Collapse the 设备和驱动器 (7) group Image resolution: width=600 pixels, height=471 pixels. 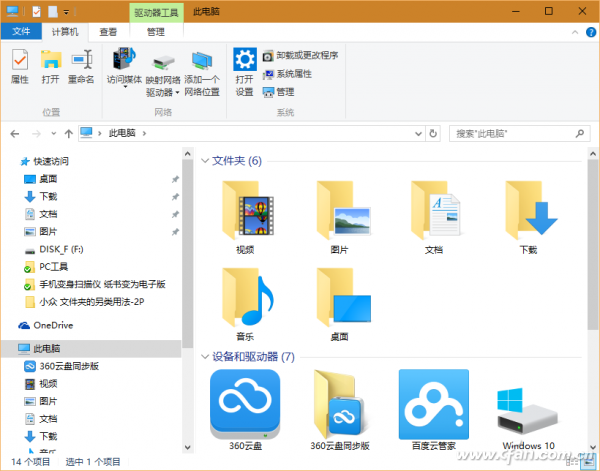pos(205,357)
